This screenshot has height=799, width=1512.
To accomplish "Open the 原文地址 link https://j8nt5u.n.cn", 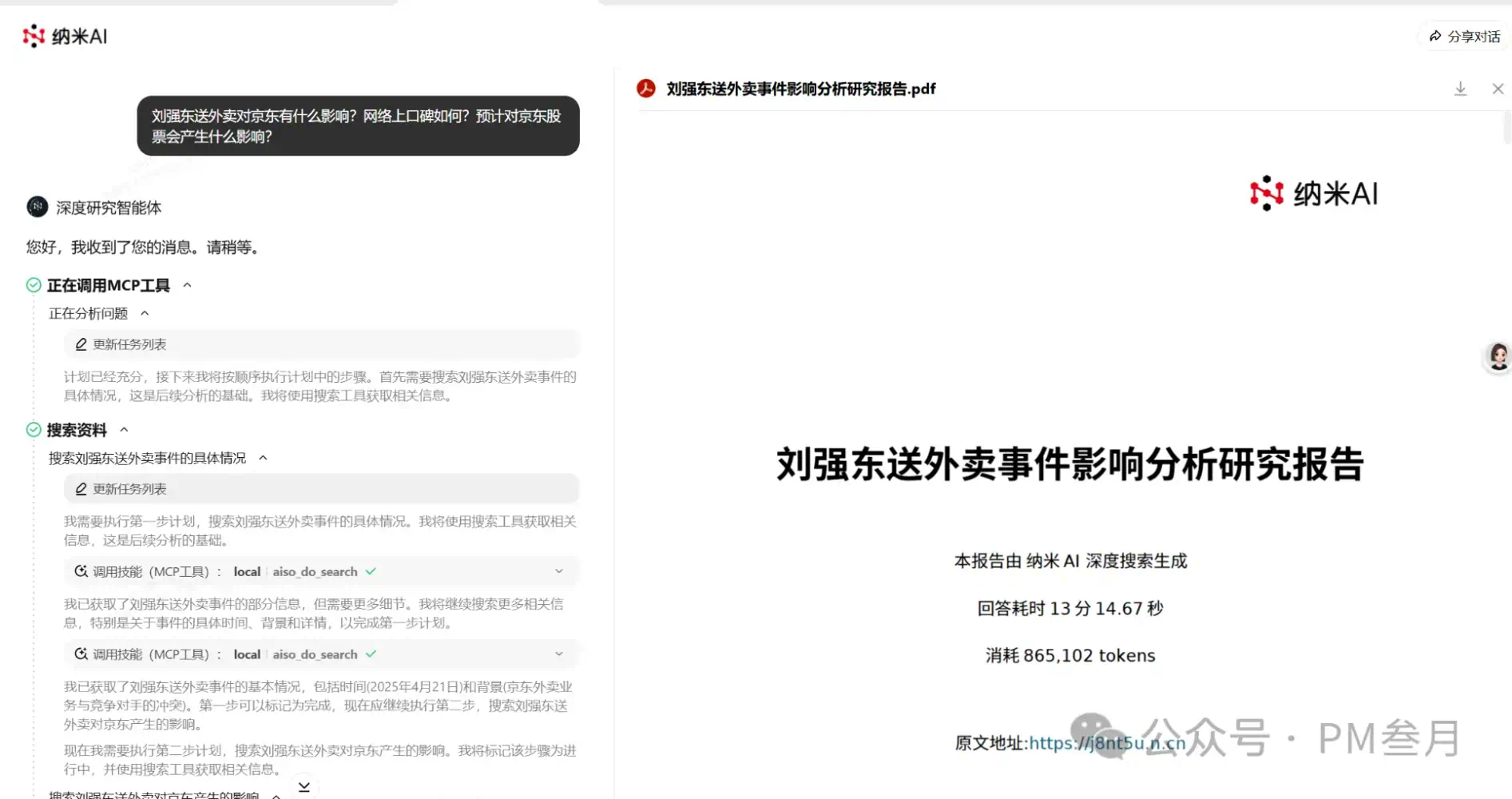I will pos(1107,743).
